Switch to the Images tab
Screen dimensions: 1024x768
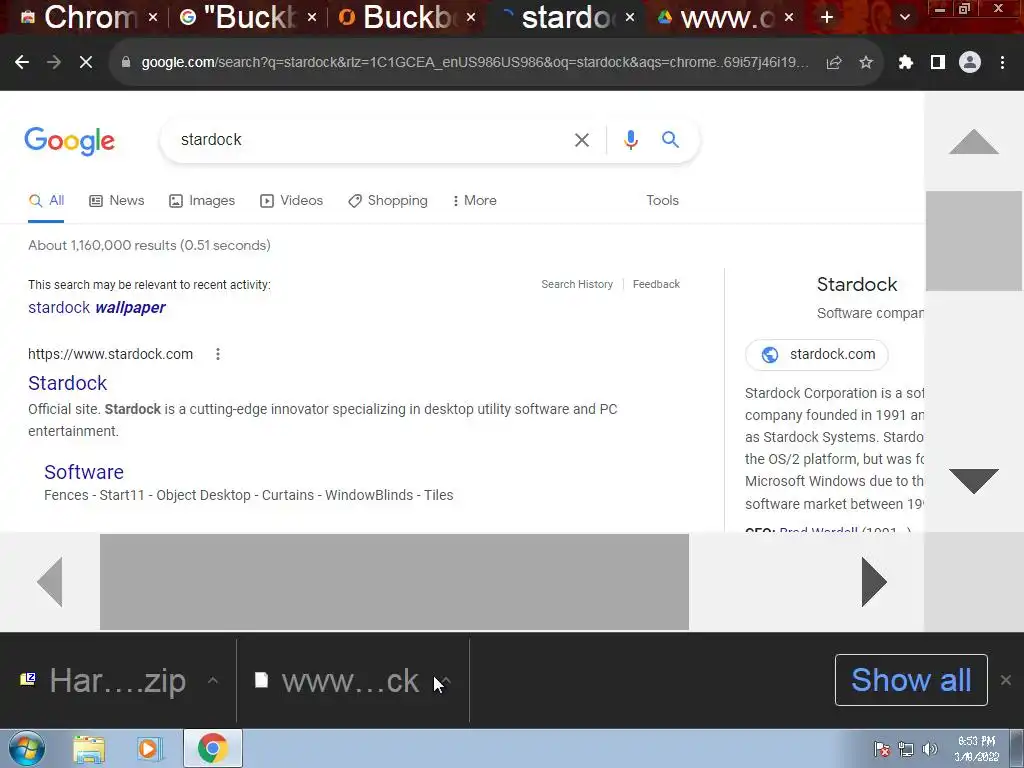[202, 200]
